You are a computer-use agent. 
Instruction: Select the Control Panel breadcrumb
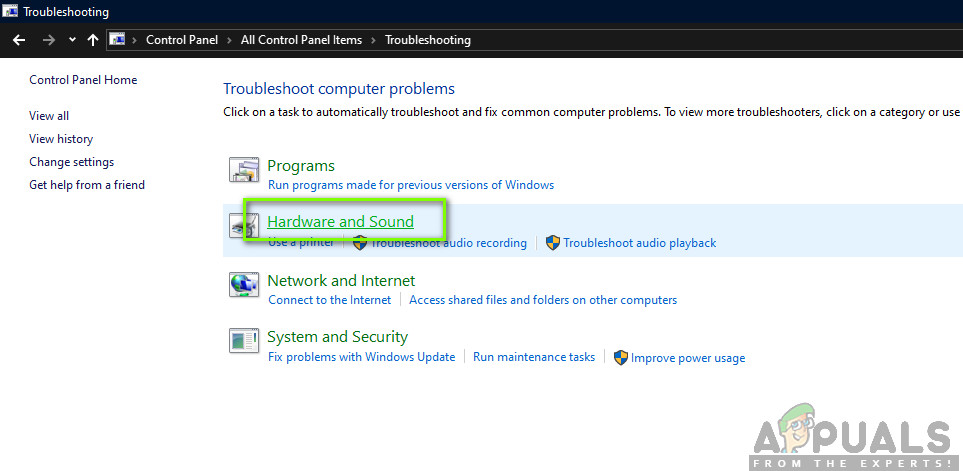click(x=182, y=40)
